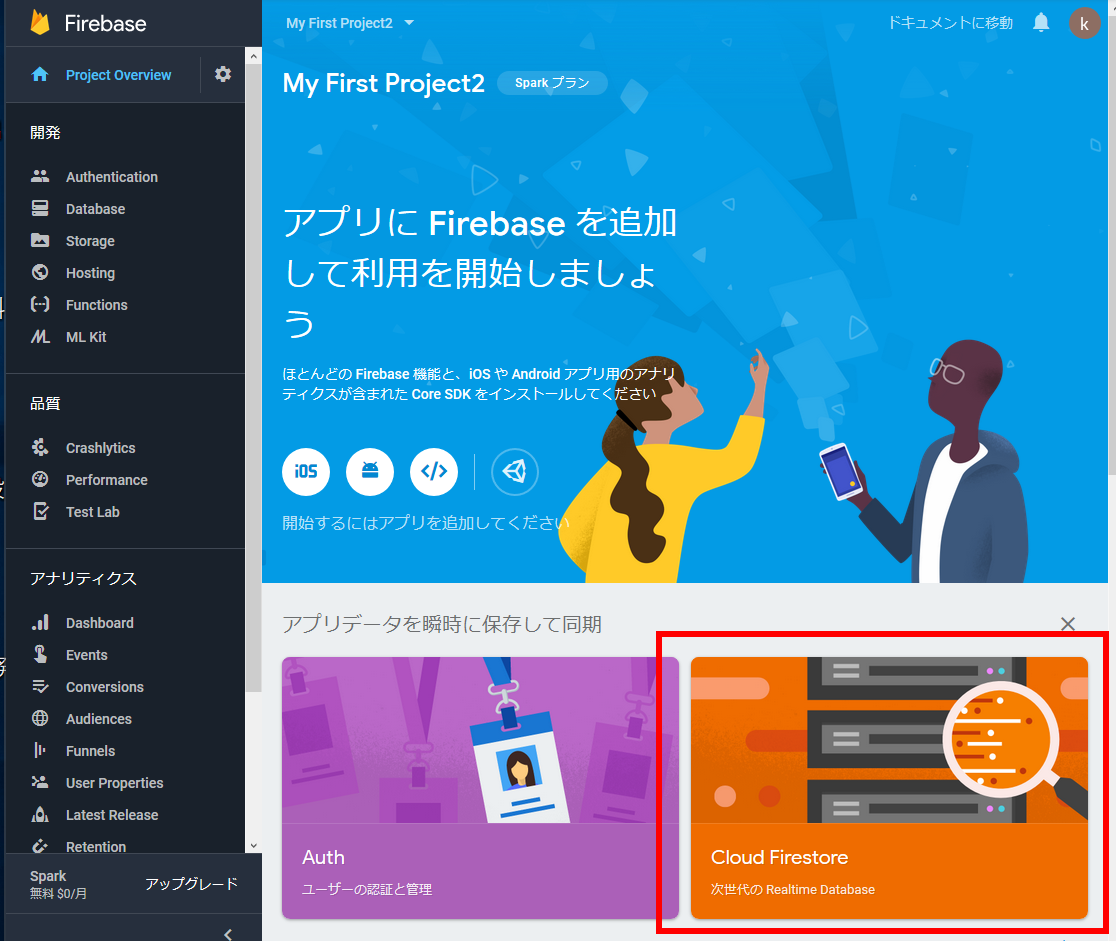
Task: Click the Authentication people icon
Action: point(40,176)
